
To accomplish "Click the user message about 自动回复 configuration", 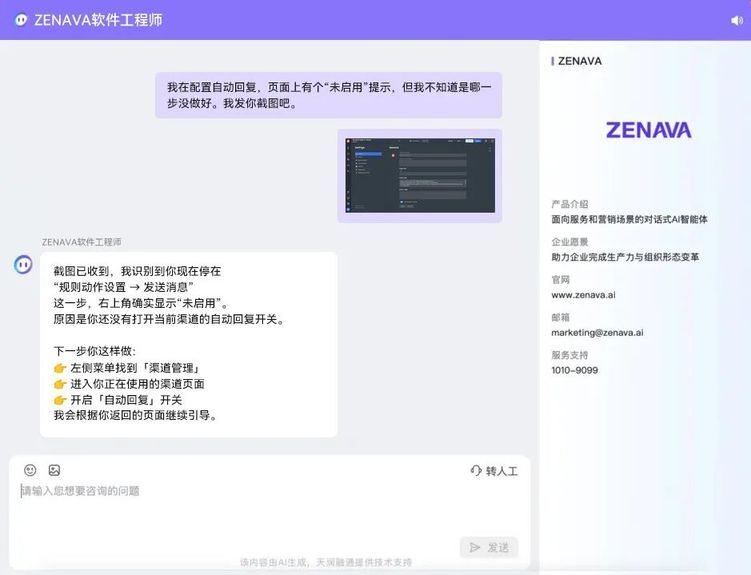I will coord(329,95).
